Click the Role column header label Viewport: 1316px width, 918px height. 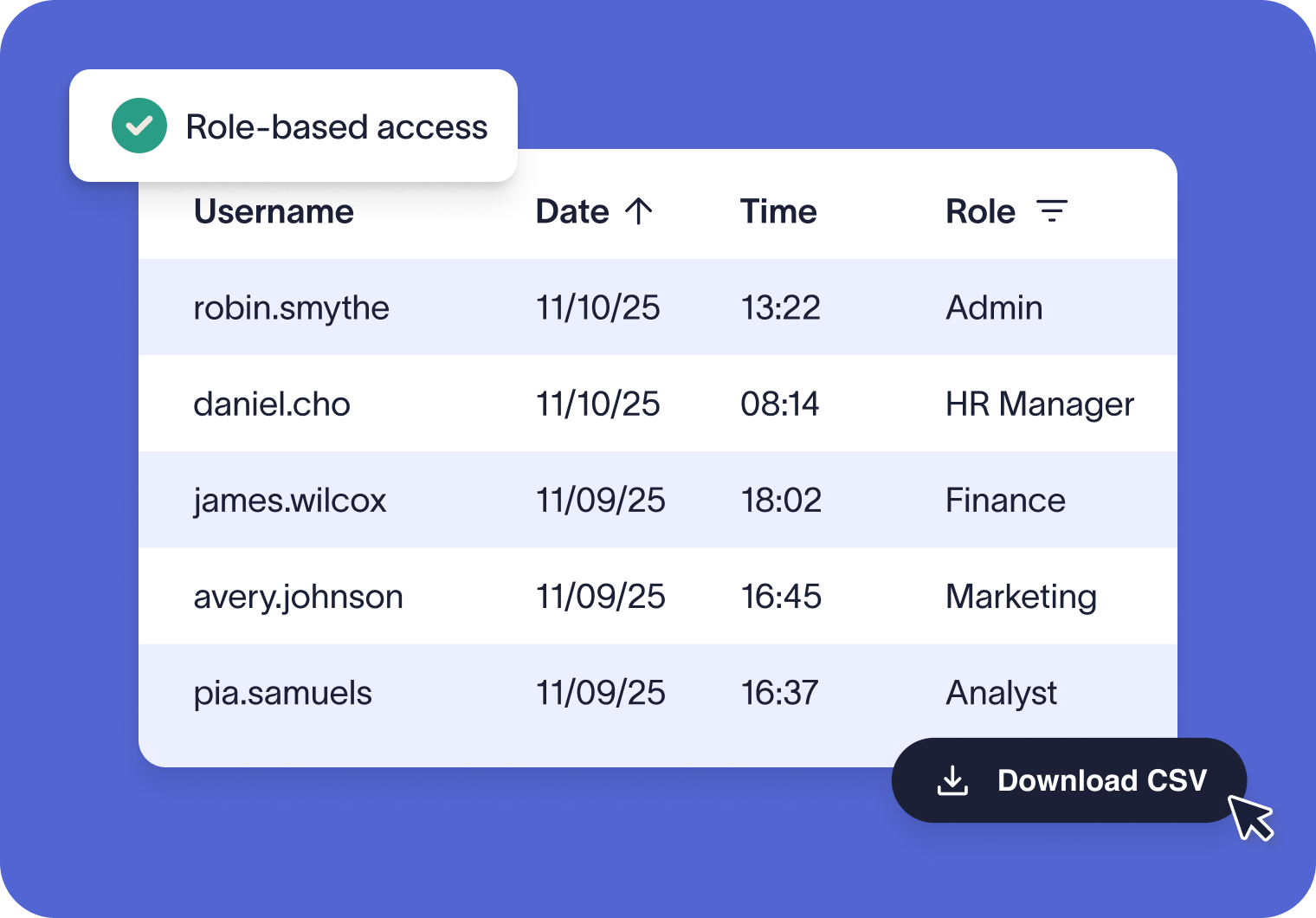click(980, 211)
